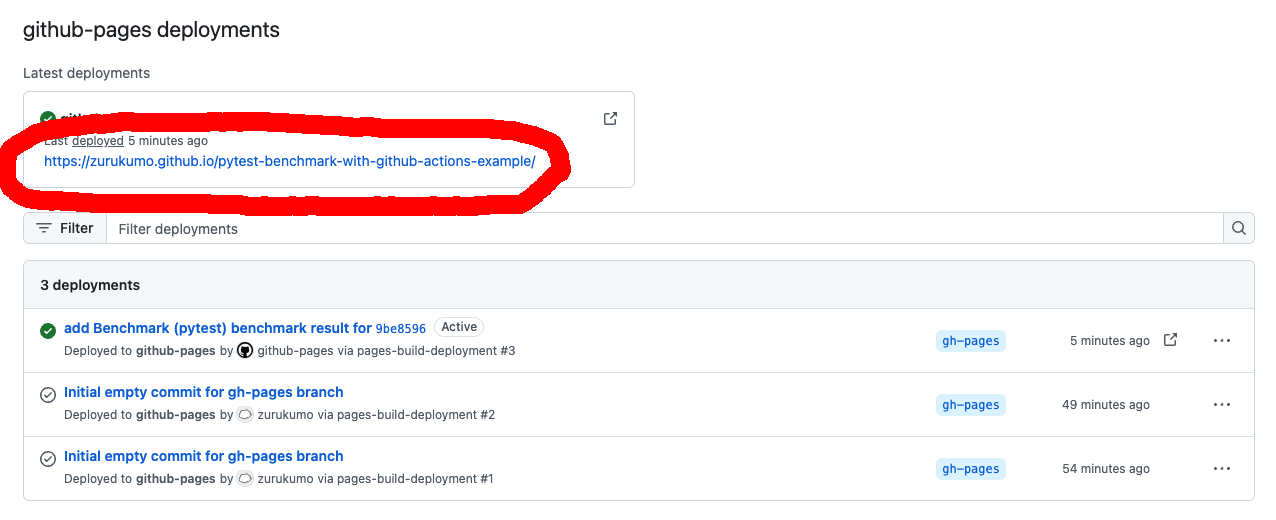Screen dimensions: 1276x520
Task: Open pages-build-deployment #1 workflow link
Action: coord(415,479)
